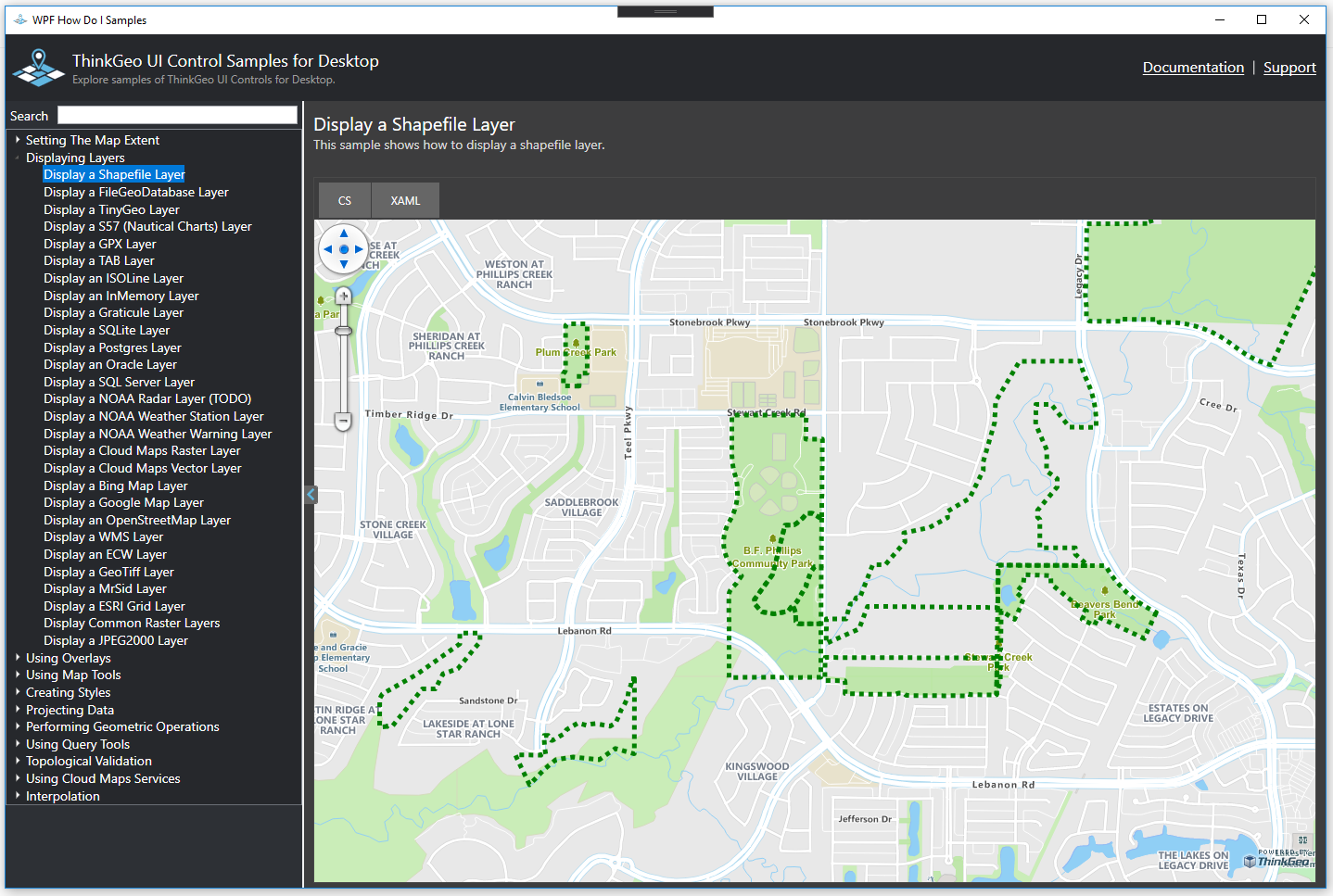Open Display a NOAA Weather Warning Layer
This screenshot has height=896, width=1333.
tap(158, 434)
